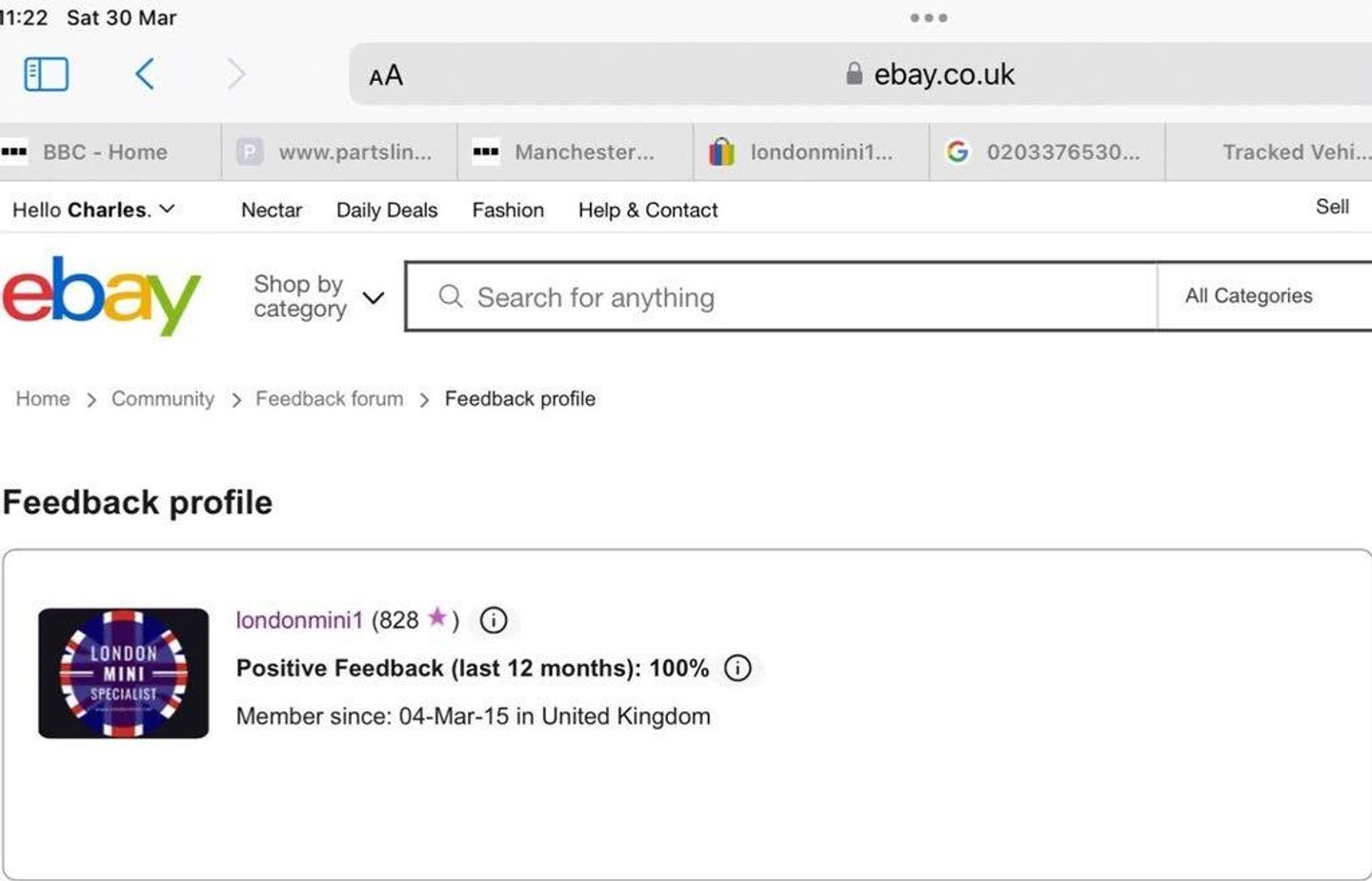Screen dimensions: 1372x881
Task: Switch to the Manchester browser tab
Action: (x=583, y=152)
